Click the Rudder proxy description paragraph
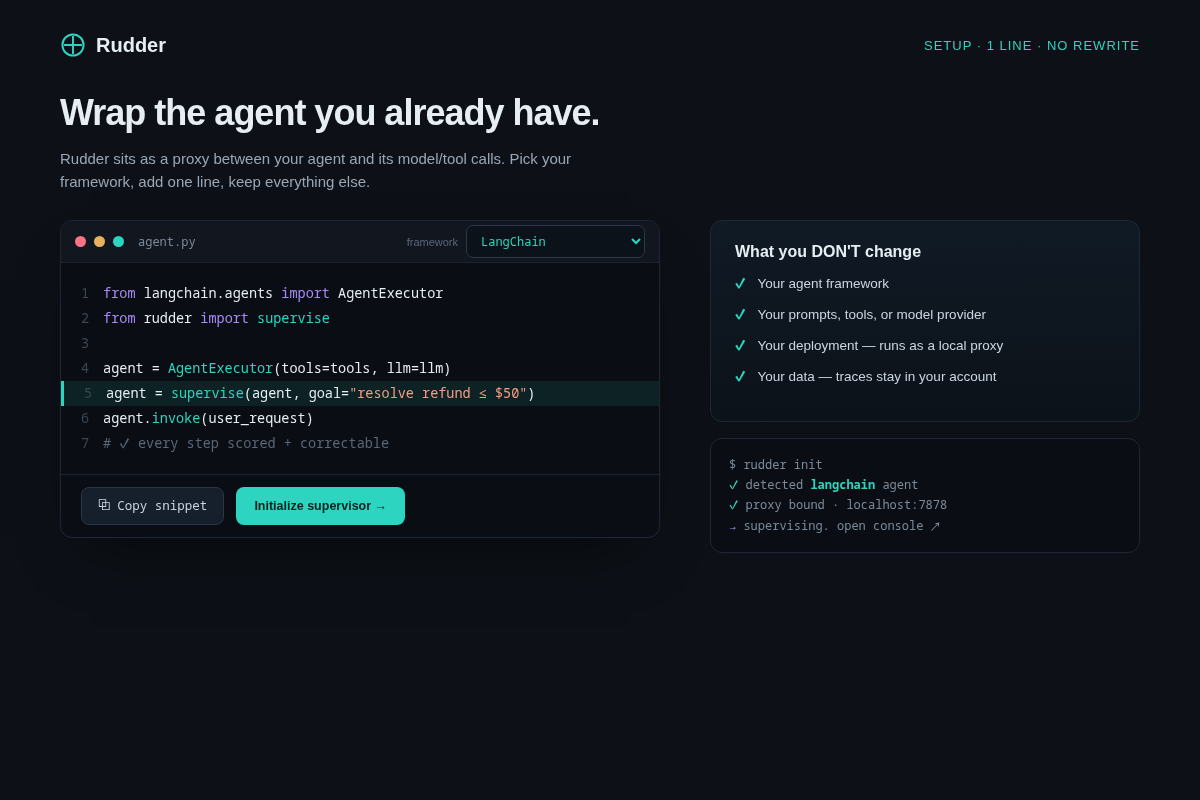The width and height of the screenshot is (1200, 800). pyautogui.click(x=315, y=170)
